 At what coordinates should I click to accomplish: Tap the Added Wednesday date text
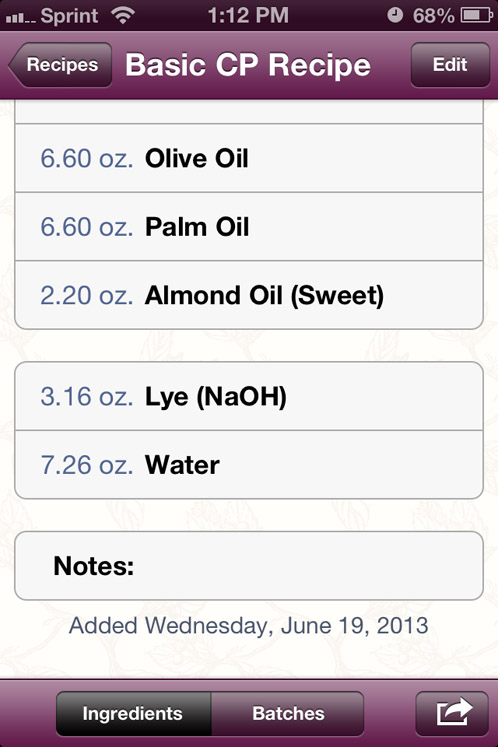249,626
